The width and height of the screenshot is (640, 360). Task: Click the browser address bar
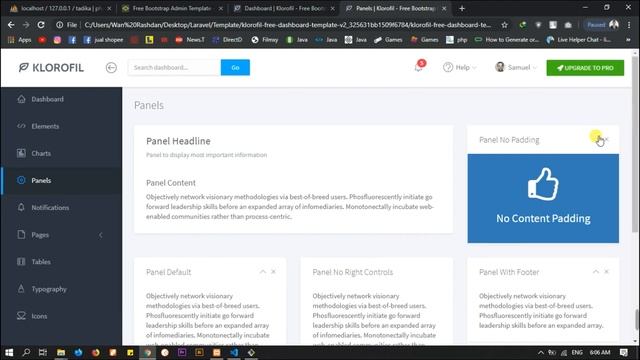287,25
